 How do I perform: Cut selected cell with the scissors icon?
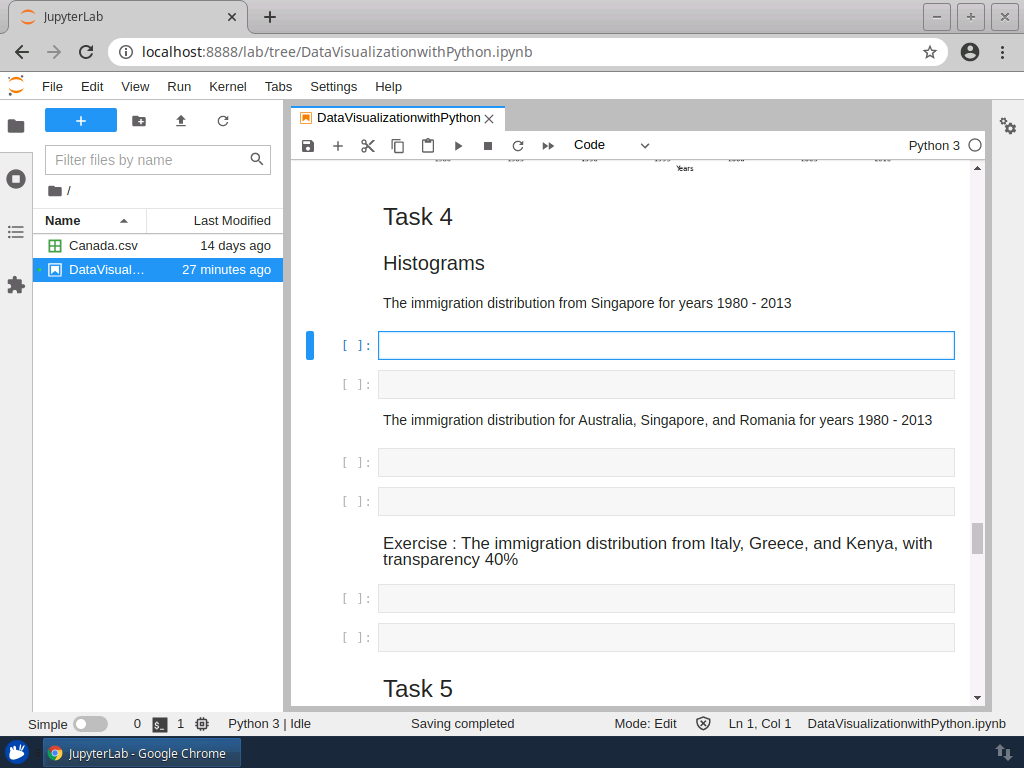click(x=368, y=146)
